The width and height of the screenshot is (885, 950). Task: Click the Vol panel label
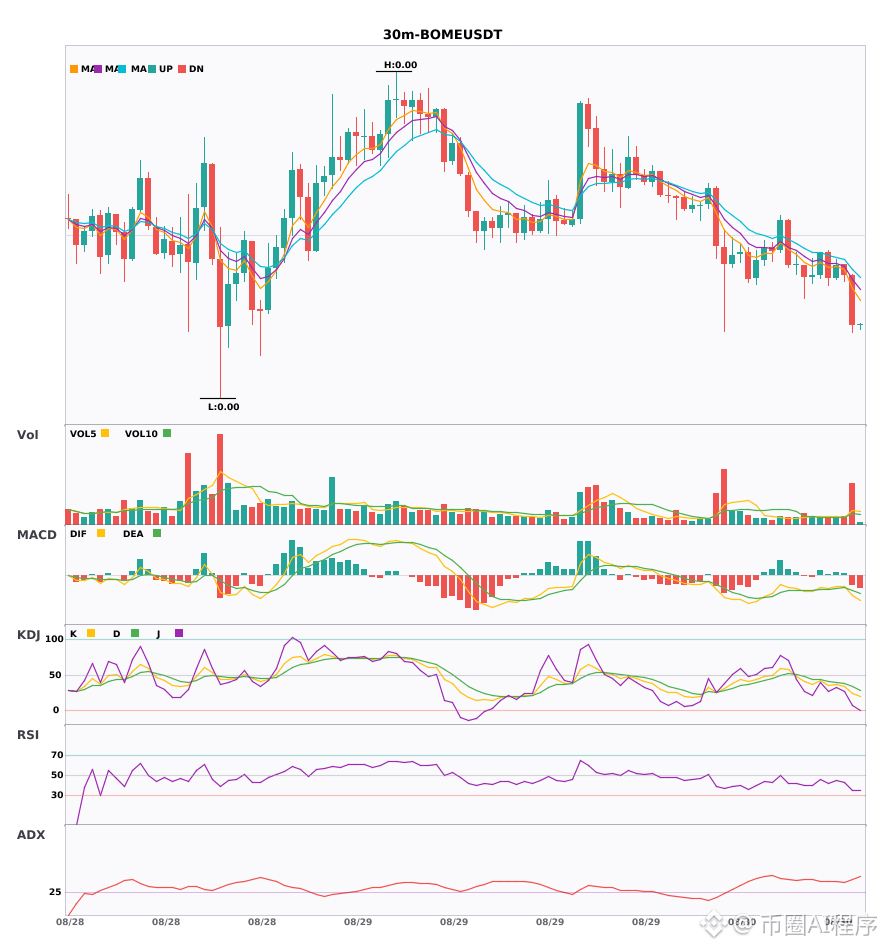point(27,435)
